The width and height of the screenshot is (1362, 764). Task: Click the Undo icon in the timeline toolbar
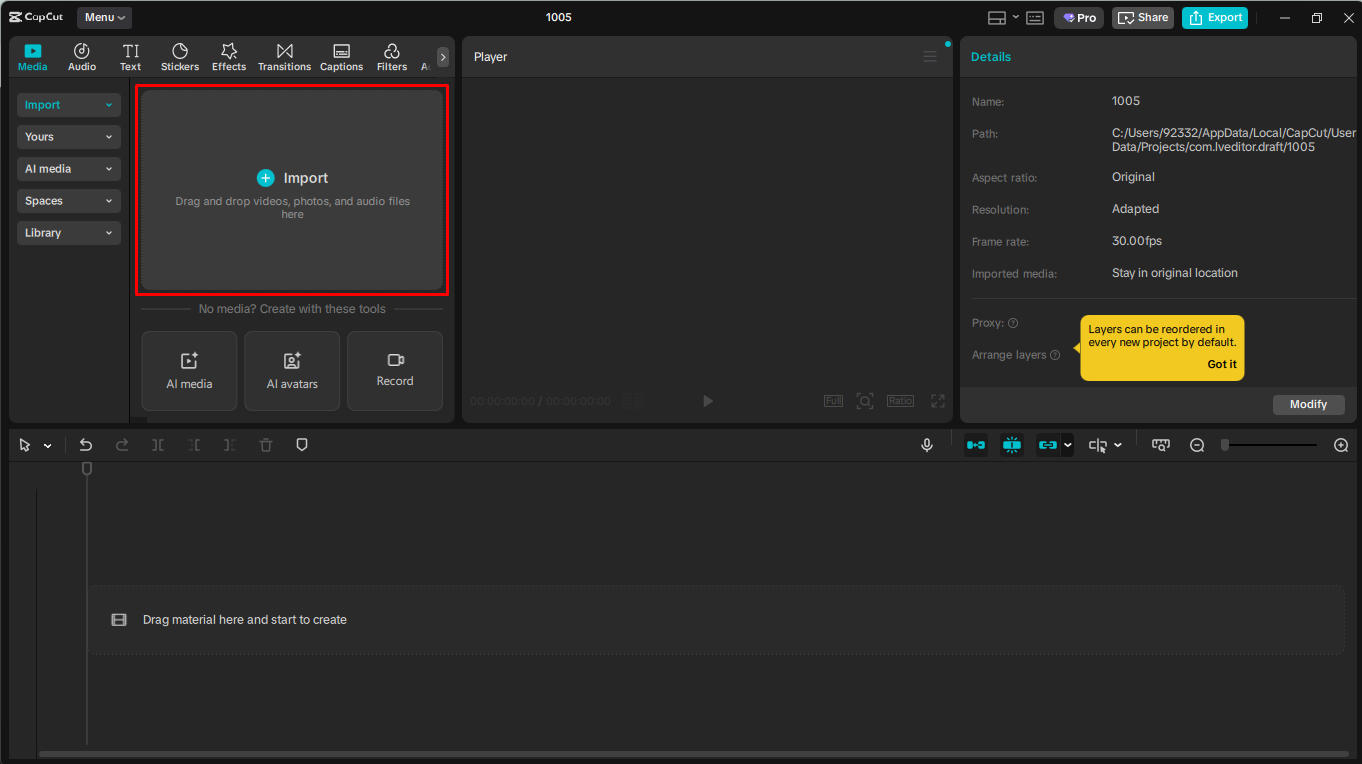[86, 444]
